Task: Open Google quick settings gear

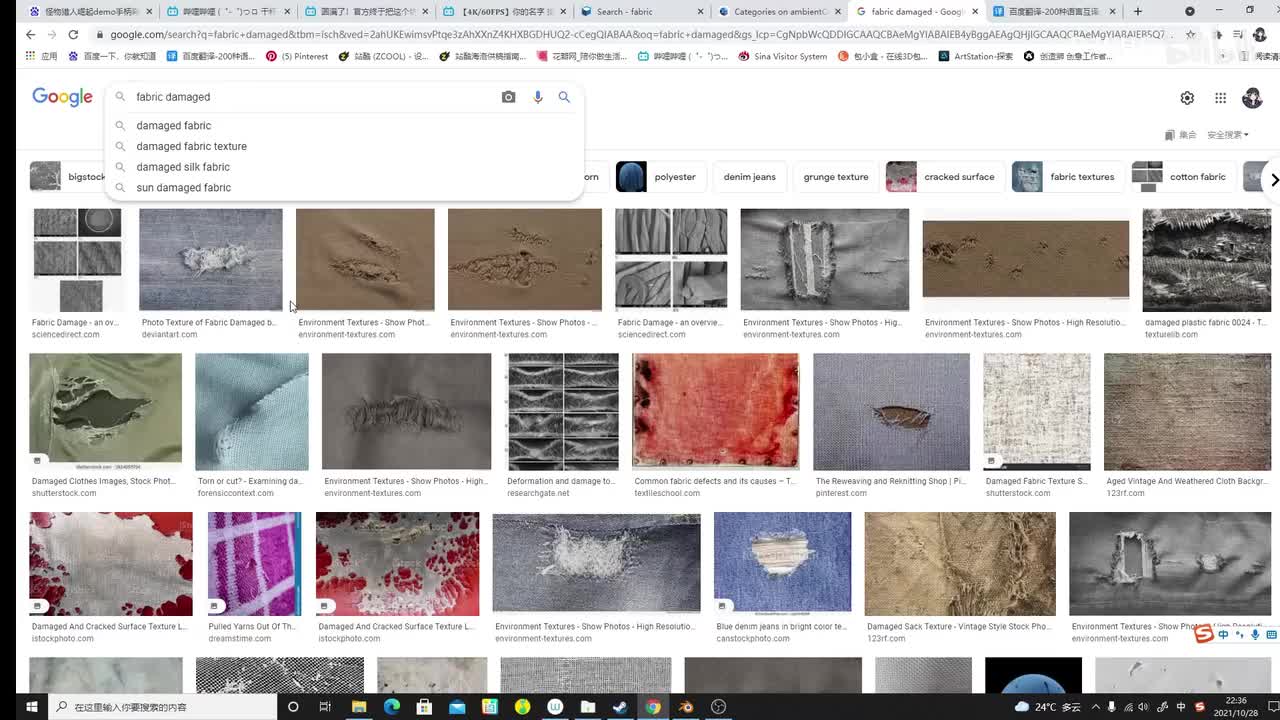Action: click(x=1187, y=98)
